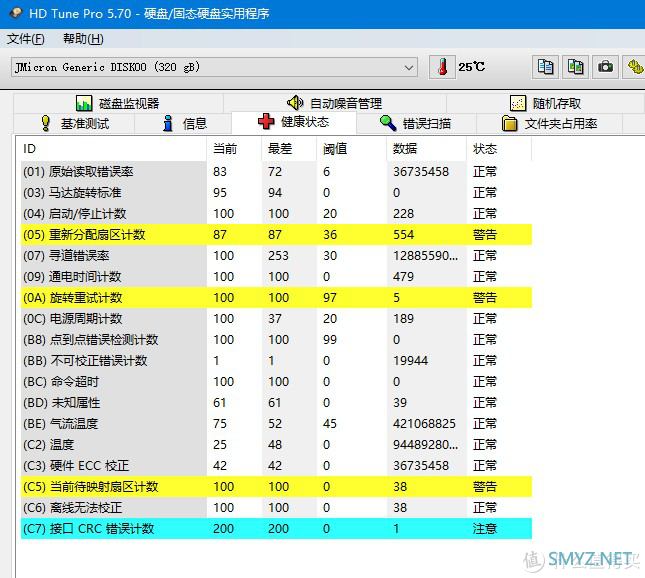Select the (09) 通电时间计数 row
Screen dimensions: 645x578
tap(276, 276)
